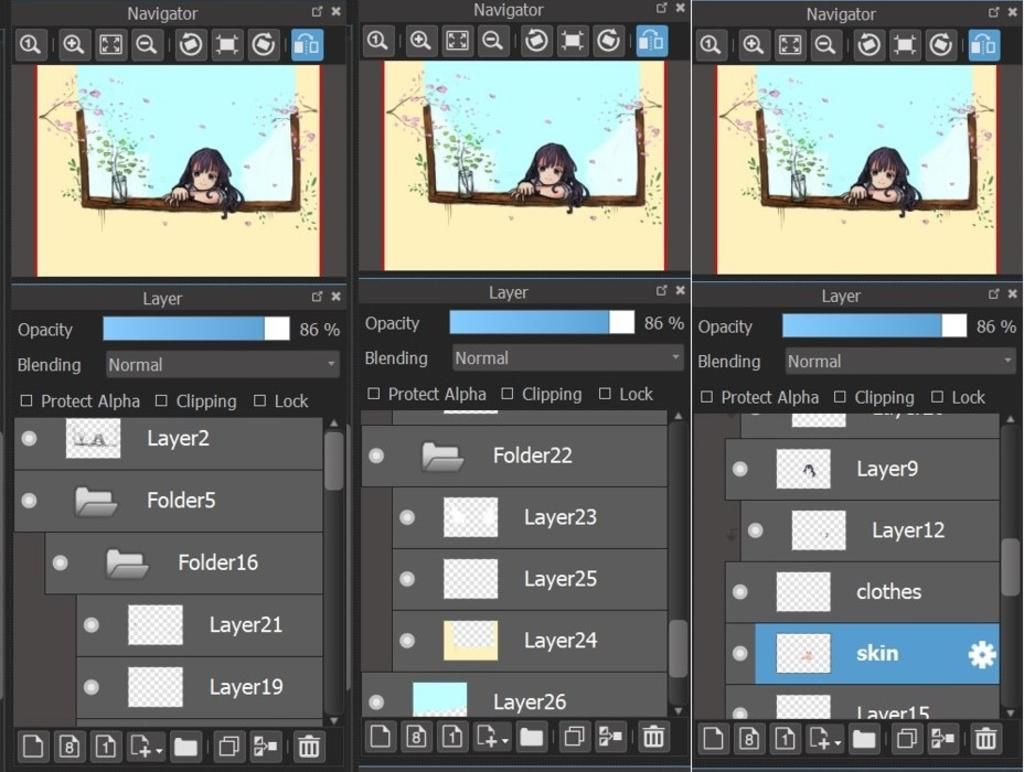The height and width of the screenshot is (772, 1024).
Task: Open Blending dropdown in panel with skin layer
Action: [x=901, y=361]
